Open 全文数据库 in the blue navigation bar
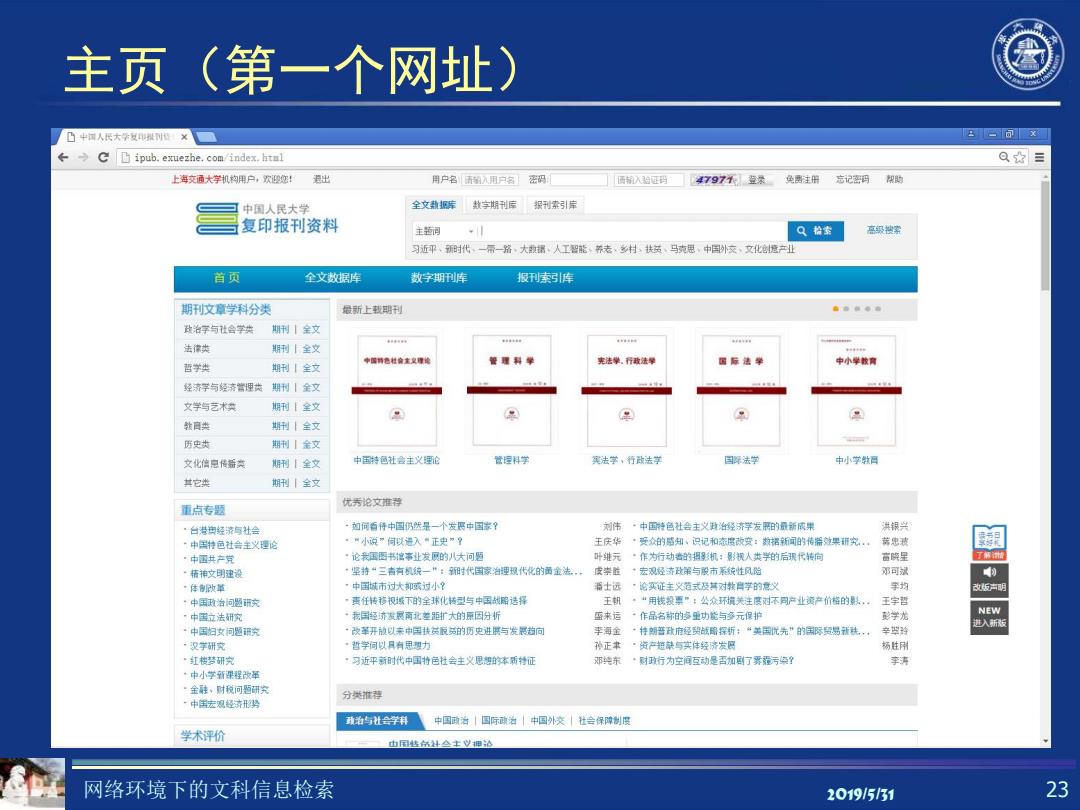The width and height of the screenshot is (1080, 810). coord(333,278)
